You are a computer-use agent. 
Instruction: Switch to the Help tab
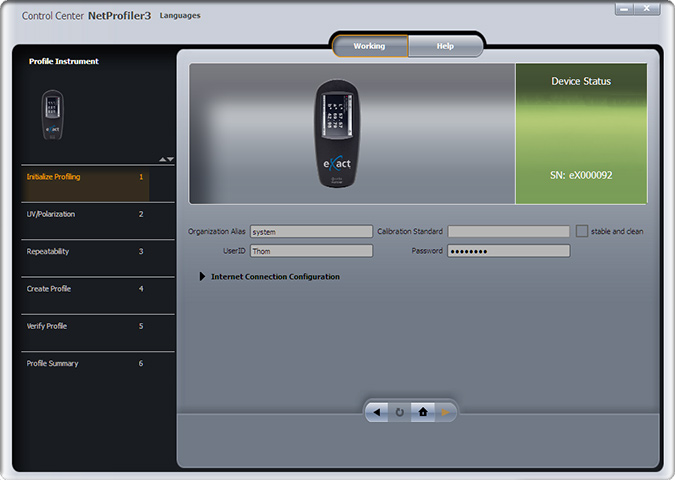tap(445, 46)
